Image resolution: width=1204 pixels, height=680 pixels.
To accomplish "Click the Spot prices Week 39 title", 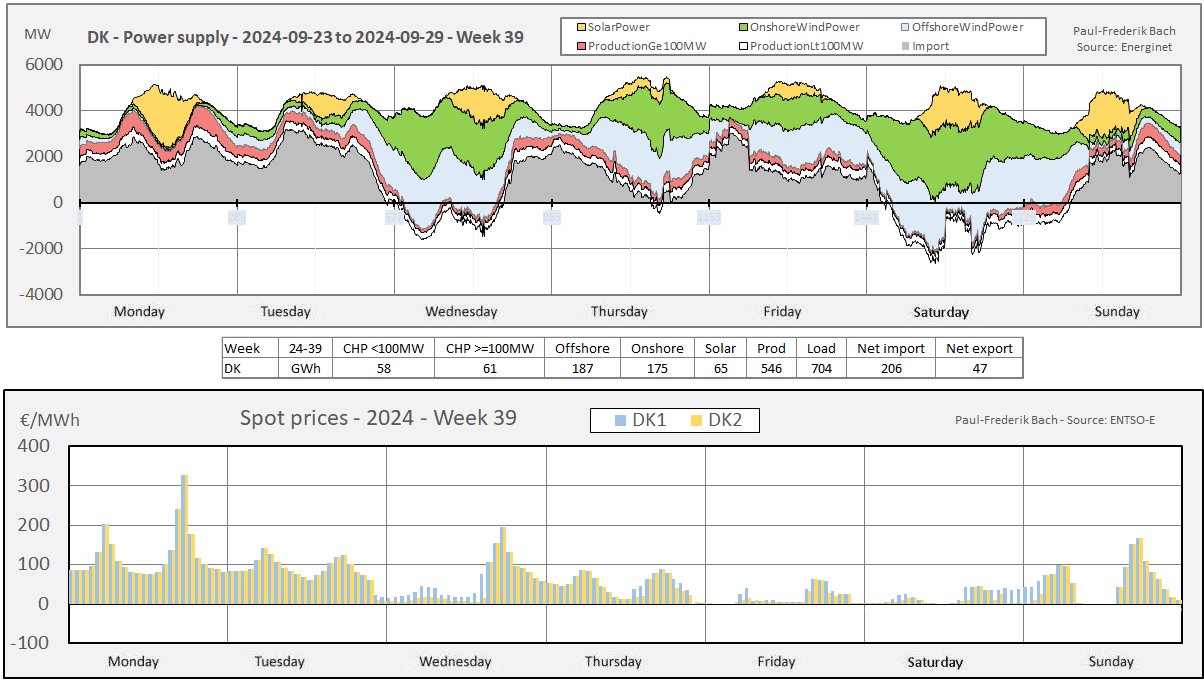I will pyautogui.click(x=378, y=418).
